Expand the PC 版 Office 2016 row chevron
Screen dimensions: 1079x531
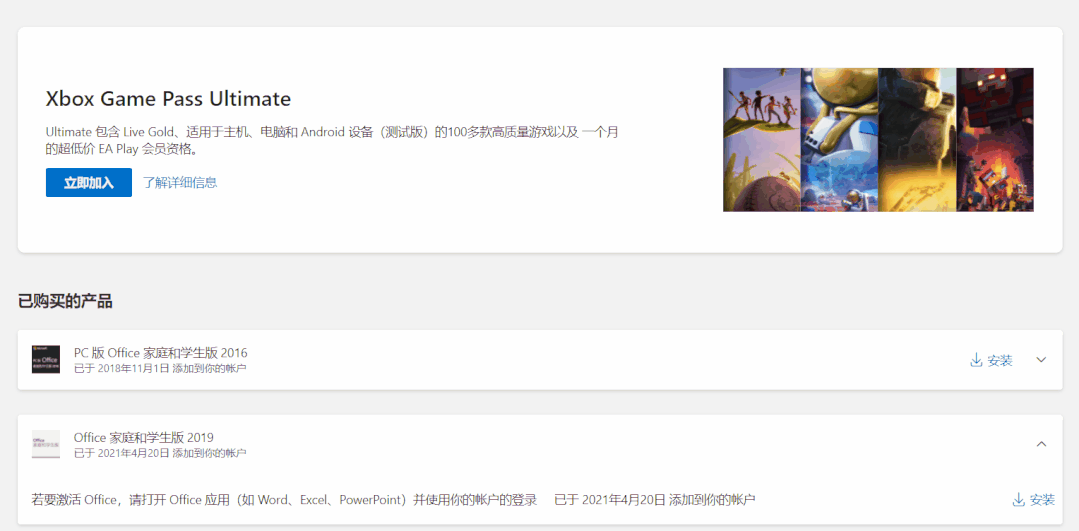1041,360
